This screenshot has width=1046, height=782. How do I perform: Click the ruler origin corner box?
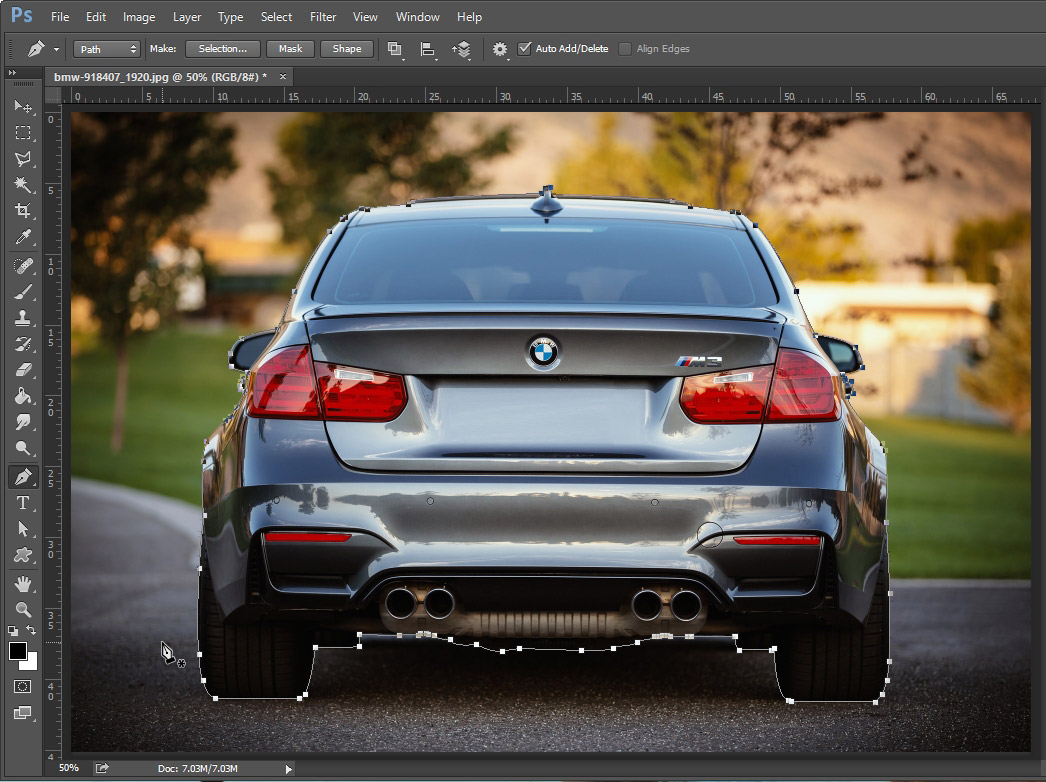coord(53,95)
